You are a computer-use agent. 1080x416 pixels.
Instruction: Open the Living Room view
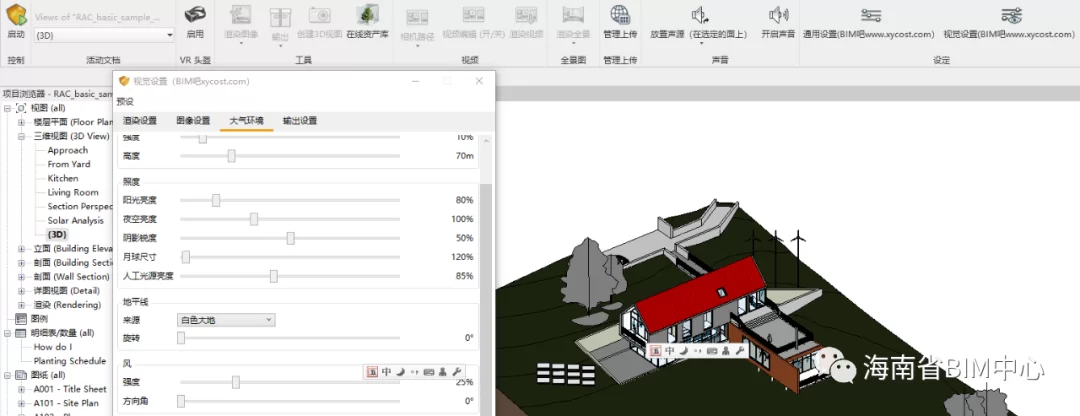[72, 192]
